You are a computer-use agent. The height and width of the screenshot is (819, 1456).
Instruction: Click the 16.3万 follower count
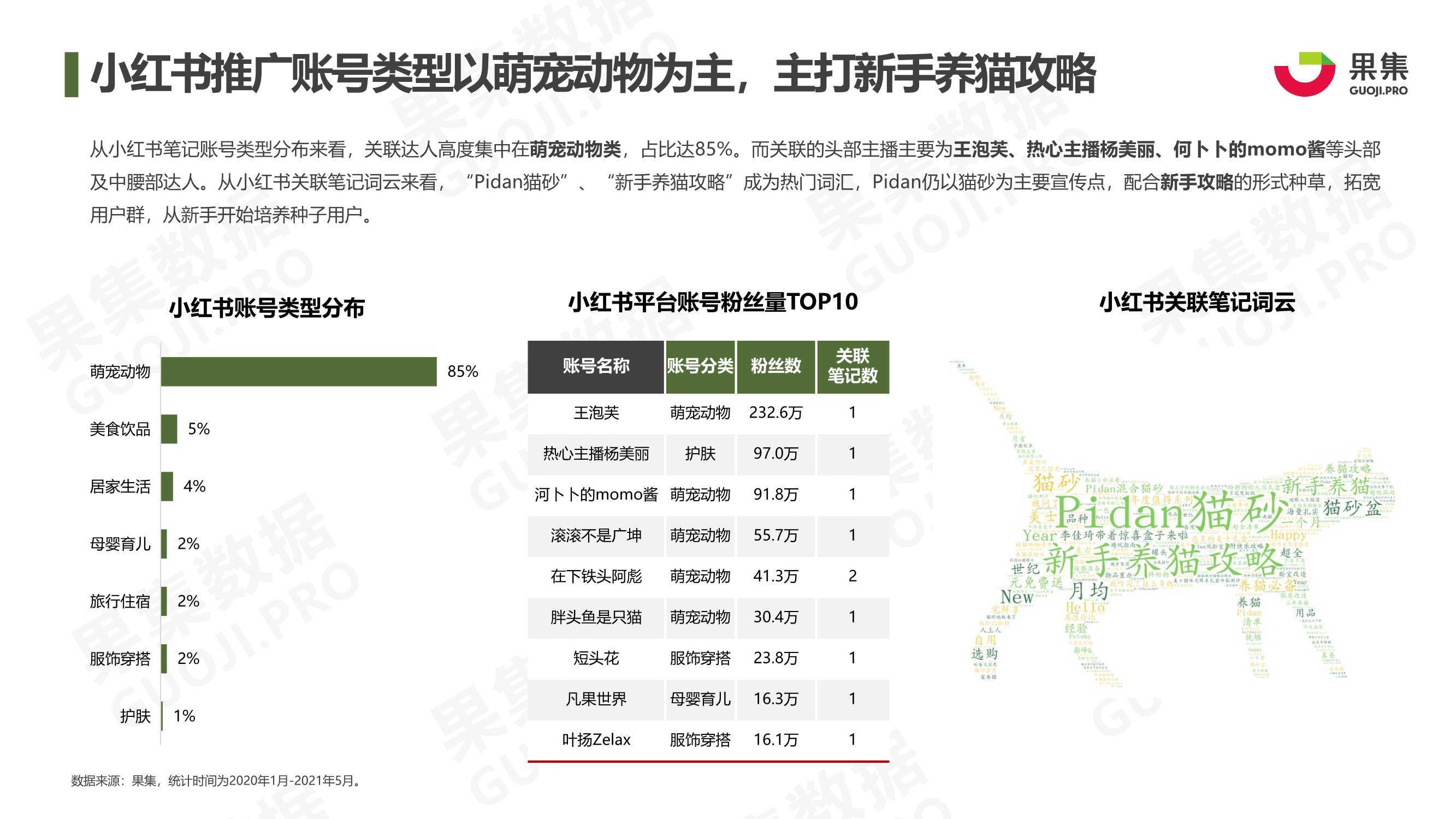[x=776, y=699]
